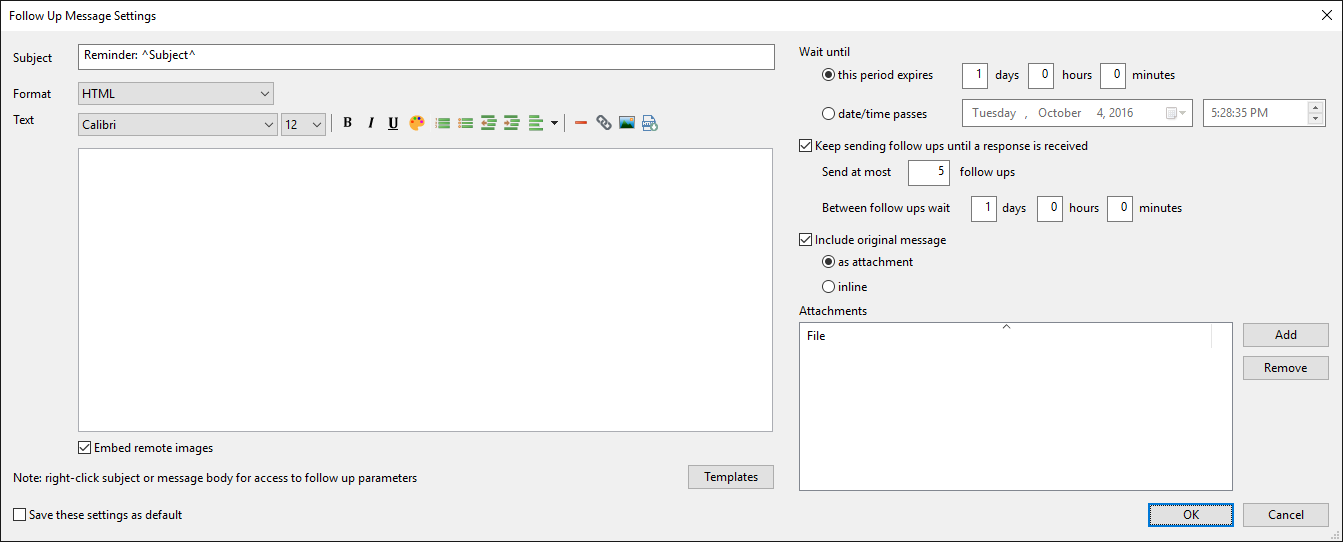Click Between follow ups days field
Screen dimensions: 1343x542
pos(984,208)
